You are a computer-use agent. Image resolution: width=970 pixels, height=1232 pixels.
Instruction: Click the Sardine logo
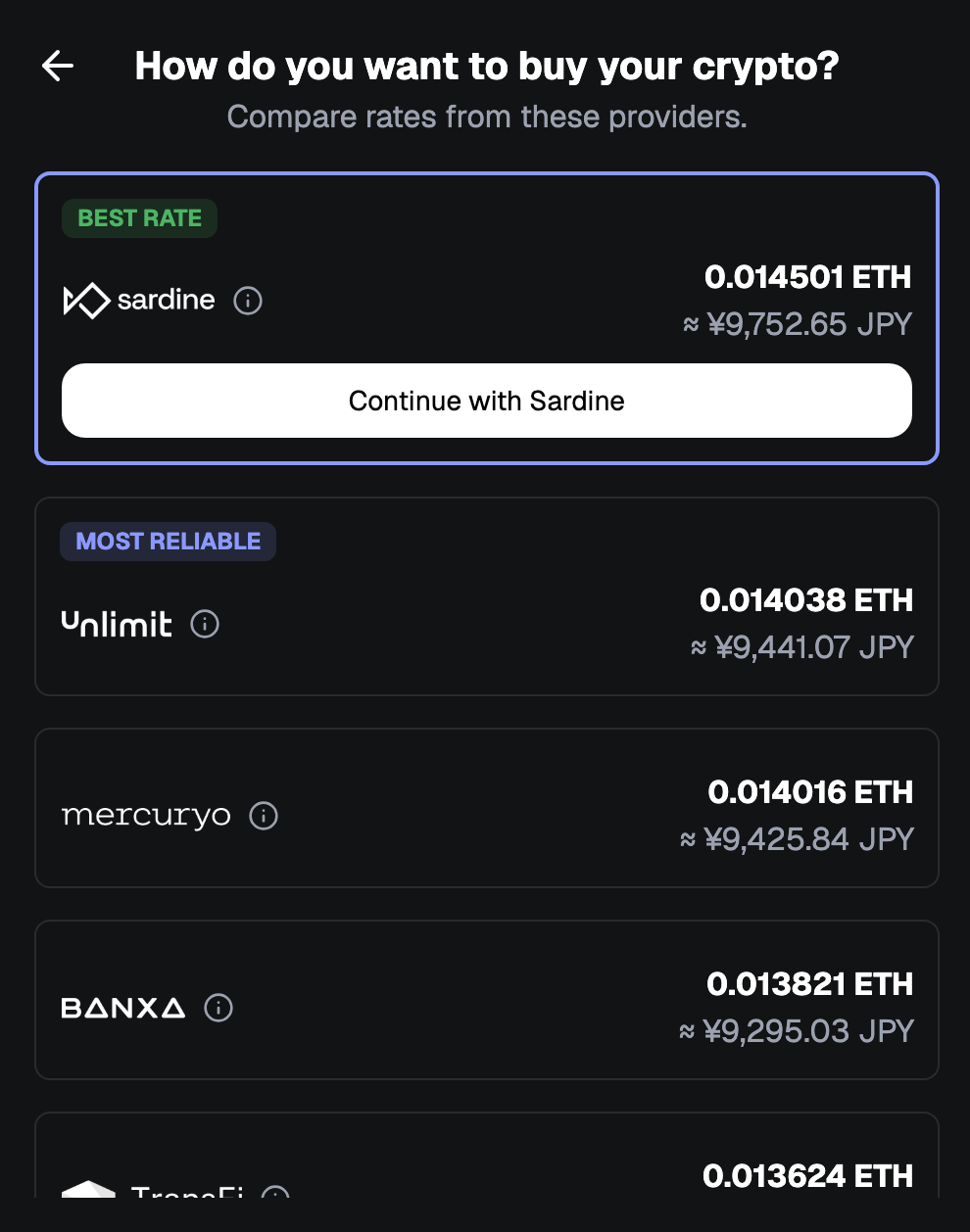[x=139, y=301]
